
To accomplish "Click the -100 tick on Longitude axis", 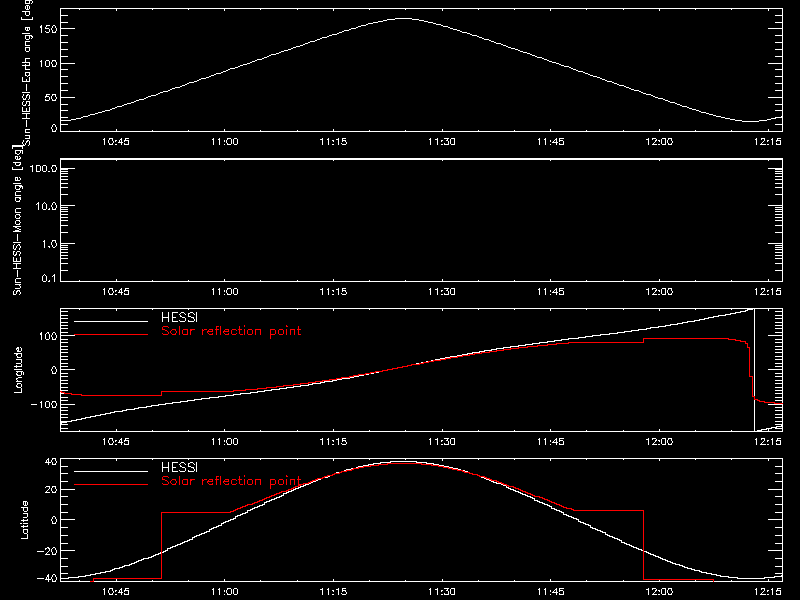I will [x=44, y=405].
